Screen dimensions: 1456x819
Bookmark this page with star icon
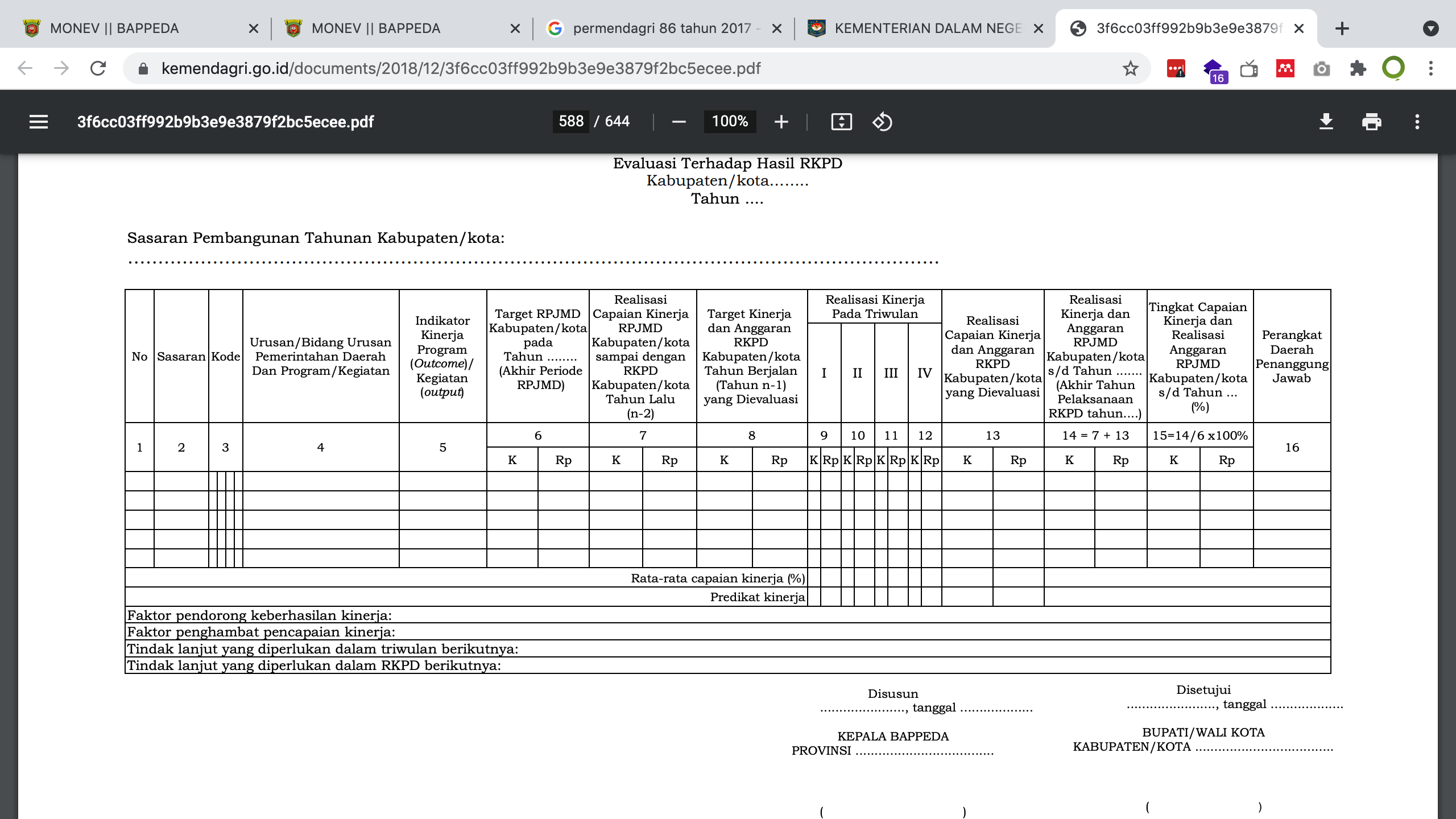tap(1130, 69)
